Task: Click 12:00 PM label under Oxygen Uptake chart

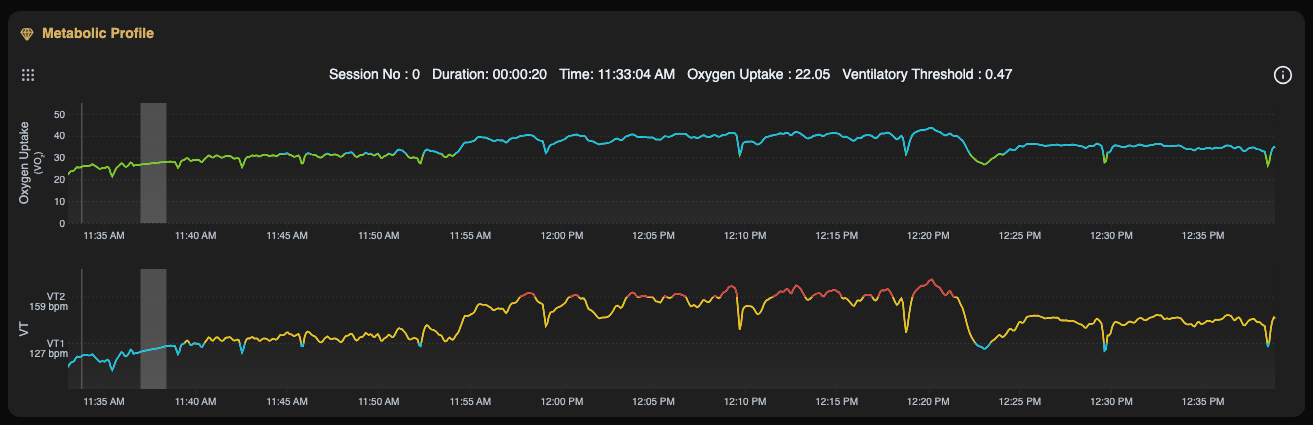Action: [x=562, y=236]
